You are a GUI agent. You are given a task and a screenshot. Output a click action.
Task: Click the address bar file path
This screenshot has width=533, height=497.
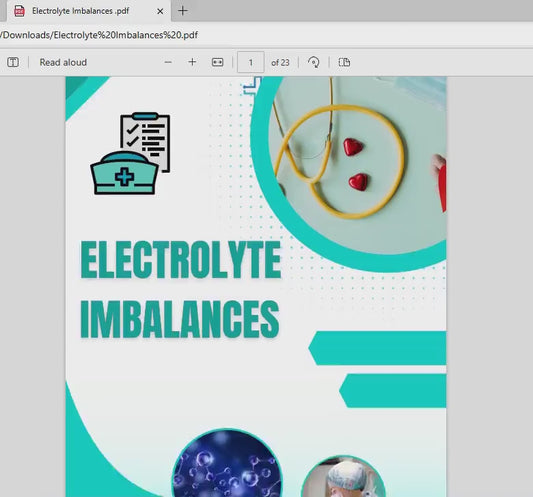99,35
